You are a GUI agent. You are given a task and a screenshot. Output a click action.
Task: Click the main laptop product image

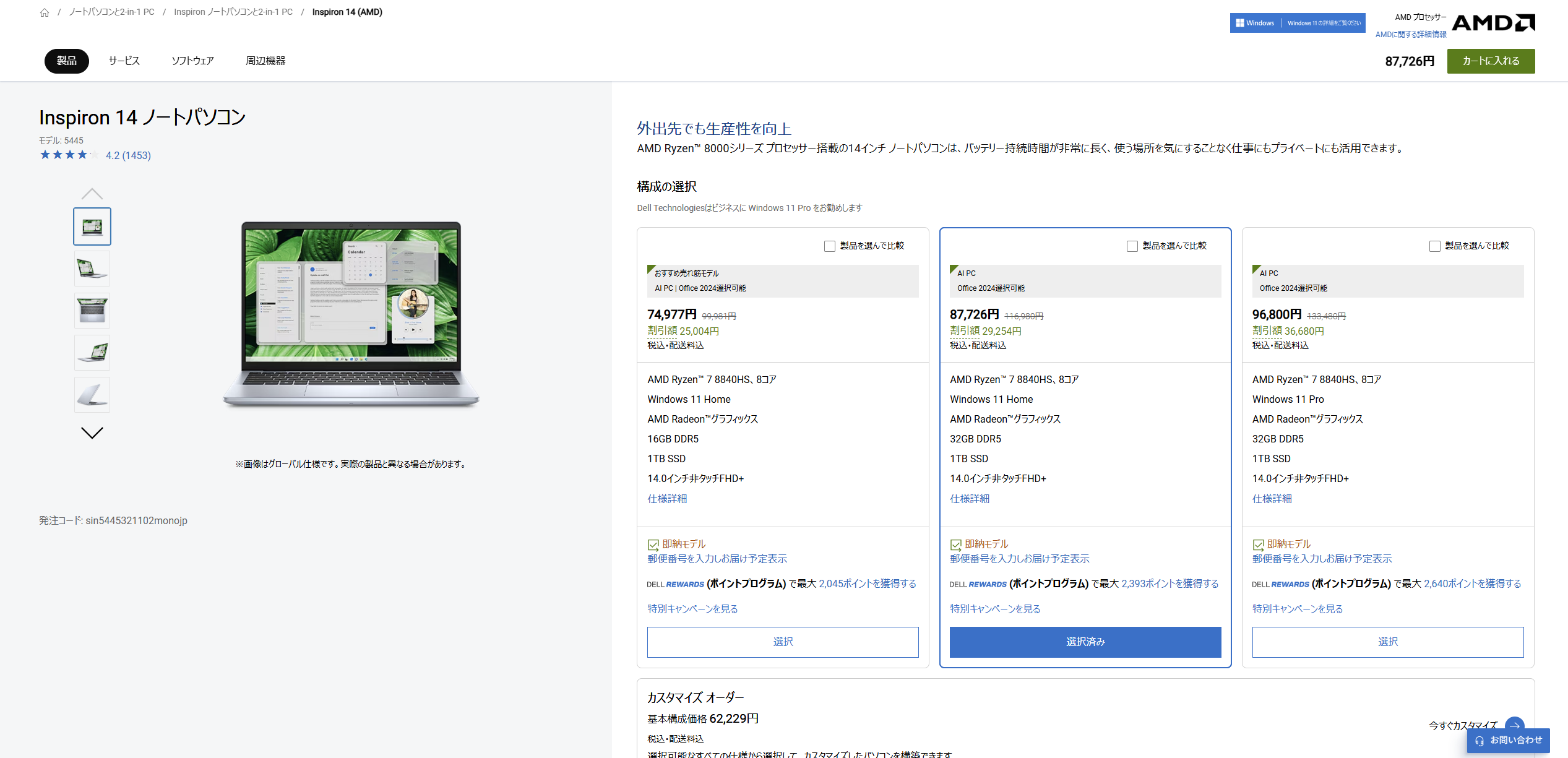pos(351,314)
